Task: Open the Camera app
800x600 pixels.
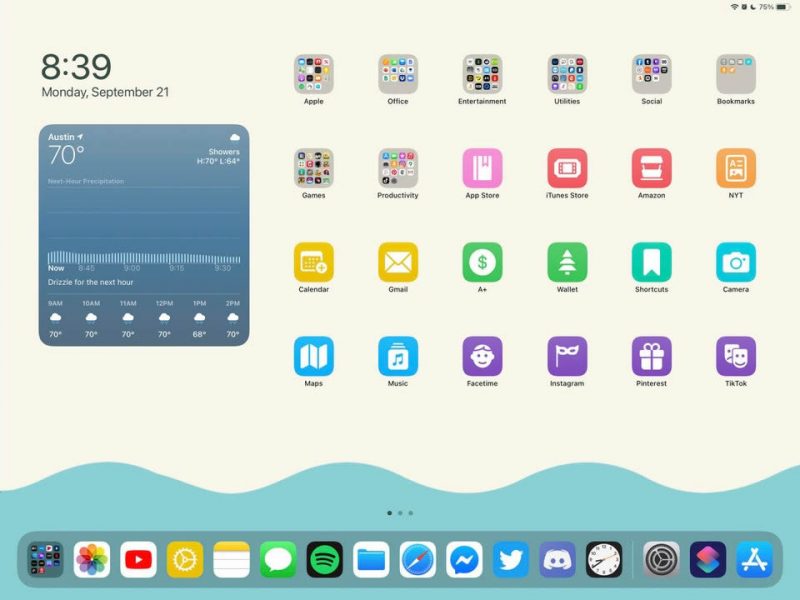Action: coord(735,262)
